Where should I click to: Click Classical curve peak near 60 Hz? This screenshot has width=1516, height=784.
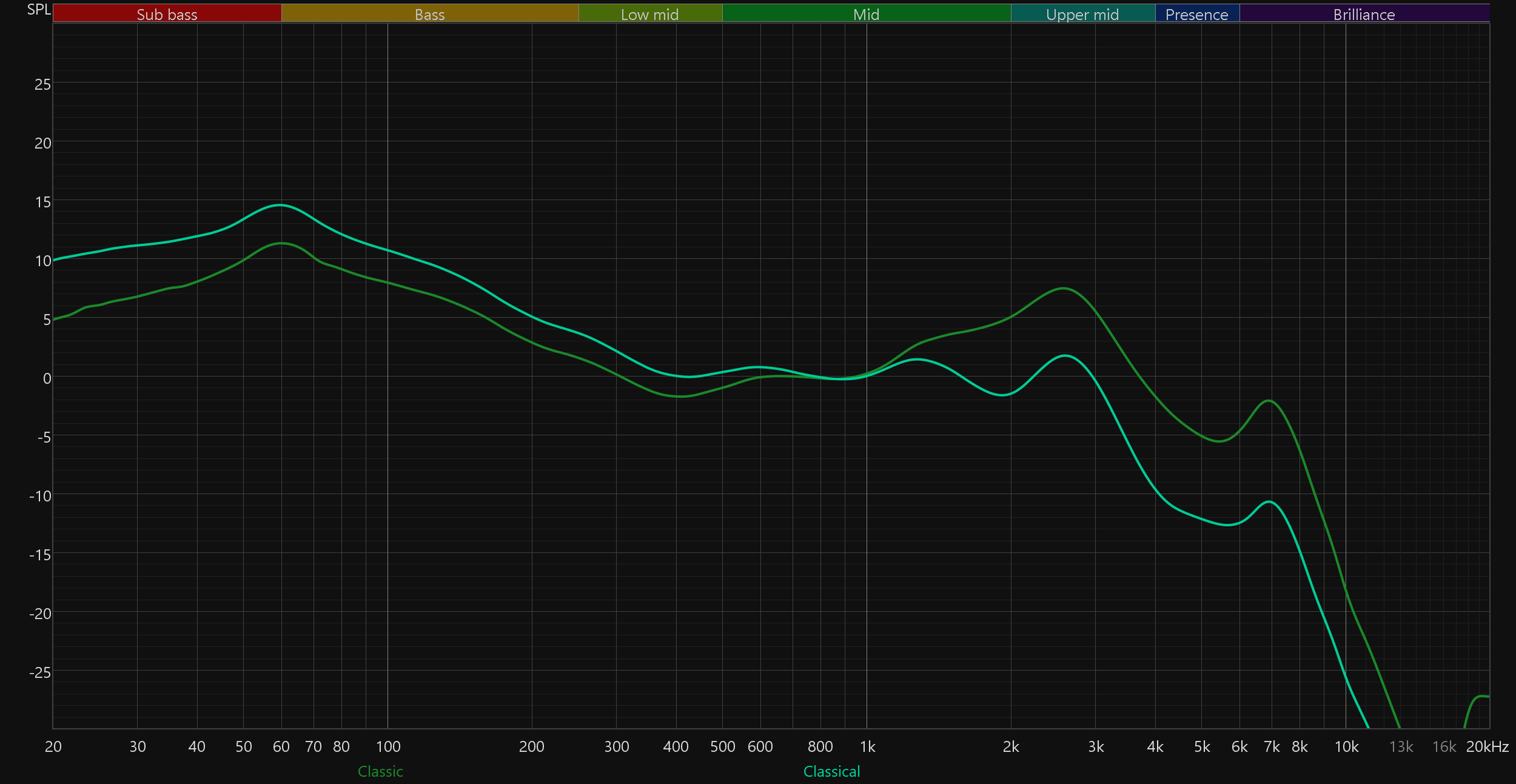[x=279, y=205]
